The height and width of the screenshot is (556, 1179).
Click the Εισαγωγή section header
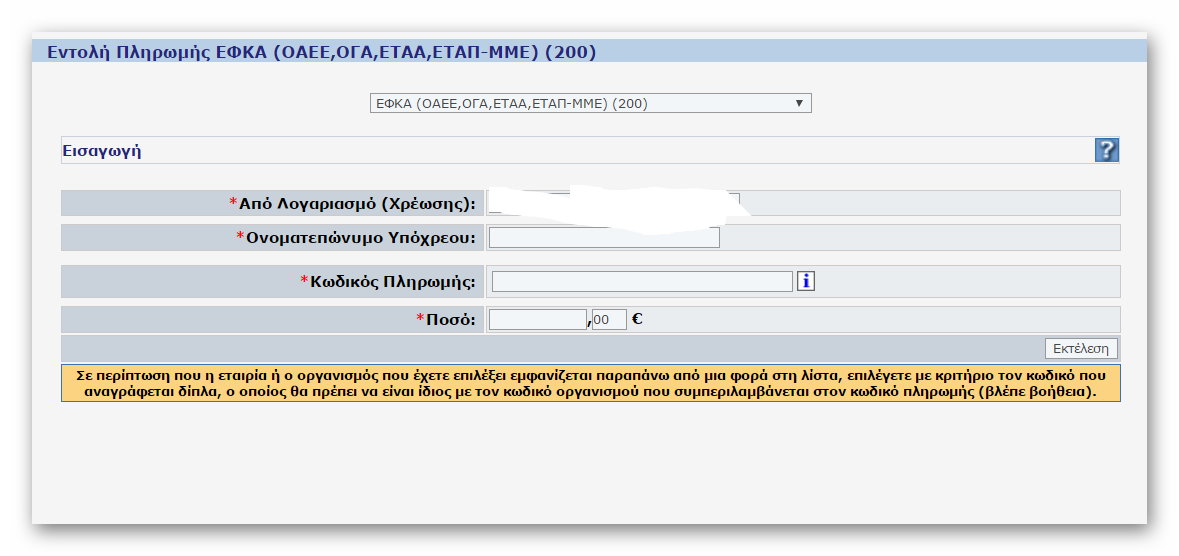(102, 151)
